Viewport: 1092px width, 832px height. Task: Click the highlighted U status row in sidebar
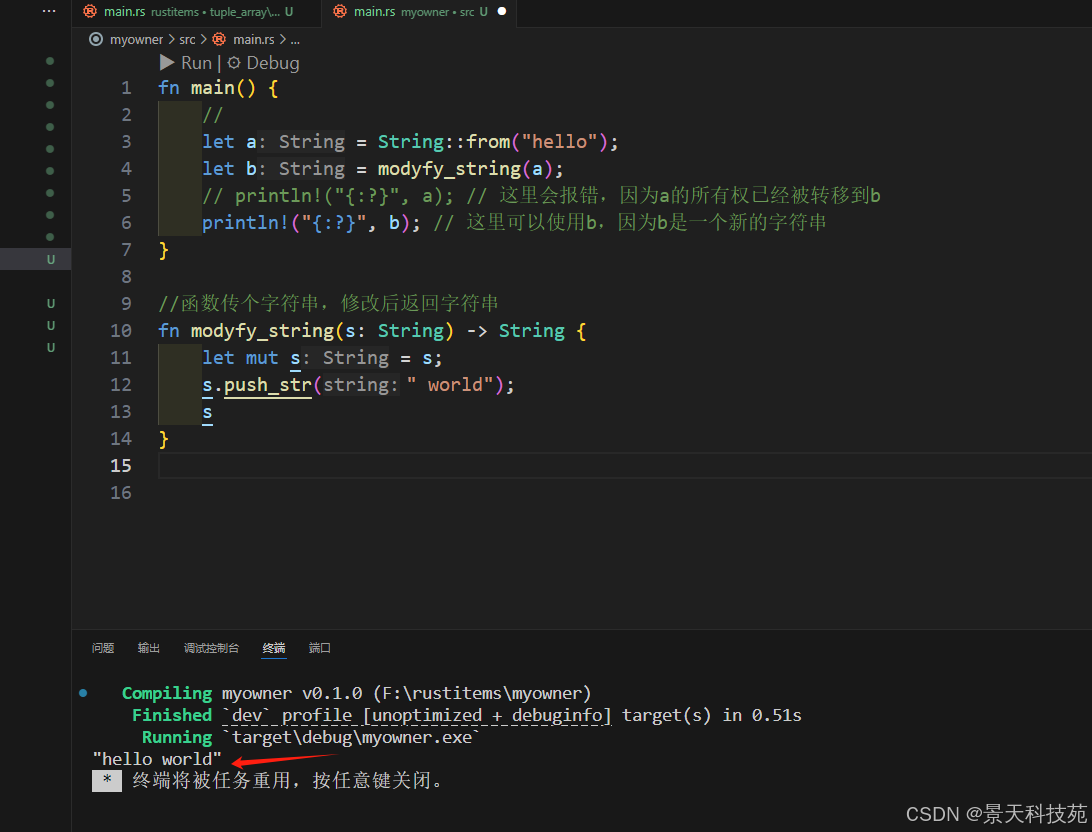(x=36, y=259)
